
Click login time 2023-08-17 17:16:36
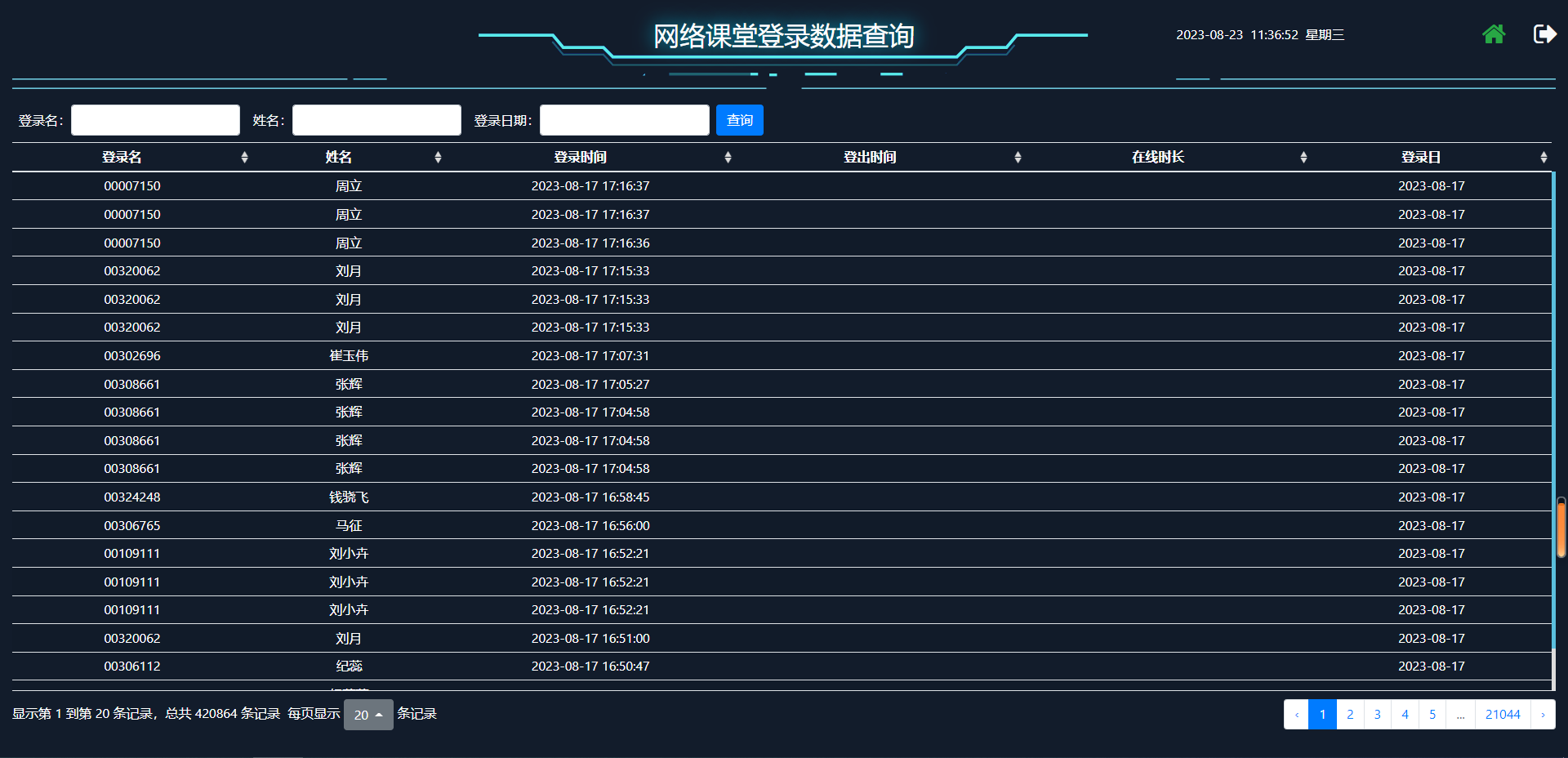pyautogui.click(x=590, y=243)
